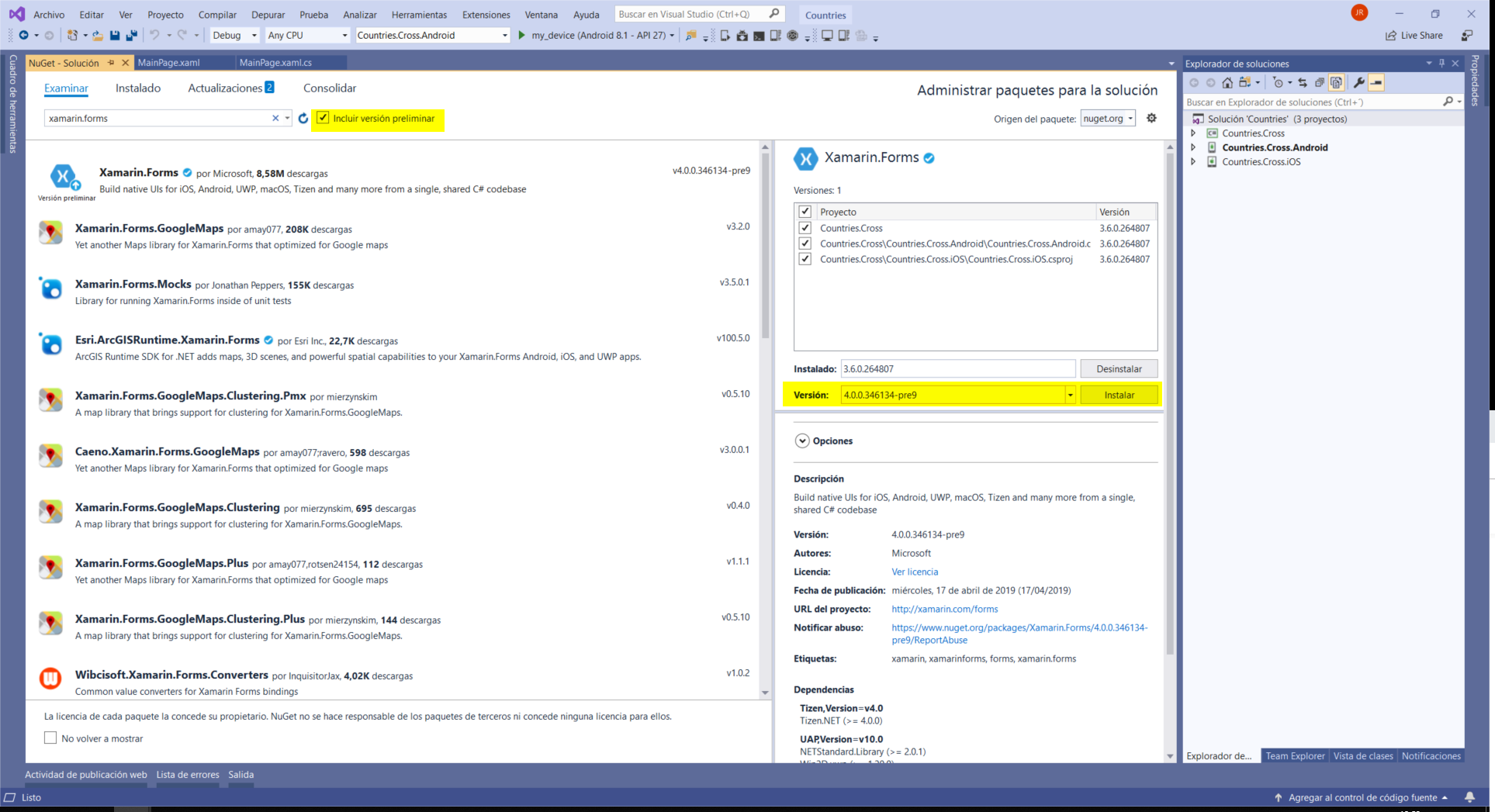Open the http://xamarin.com/forms project URL
1495x812 pixels.
[x=944, y=609]
